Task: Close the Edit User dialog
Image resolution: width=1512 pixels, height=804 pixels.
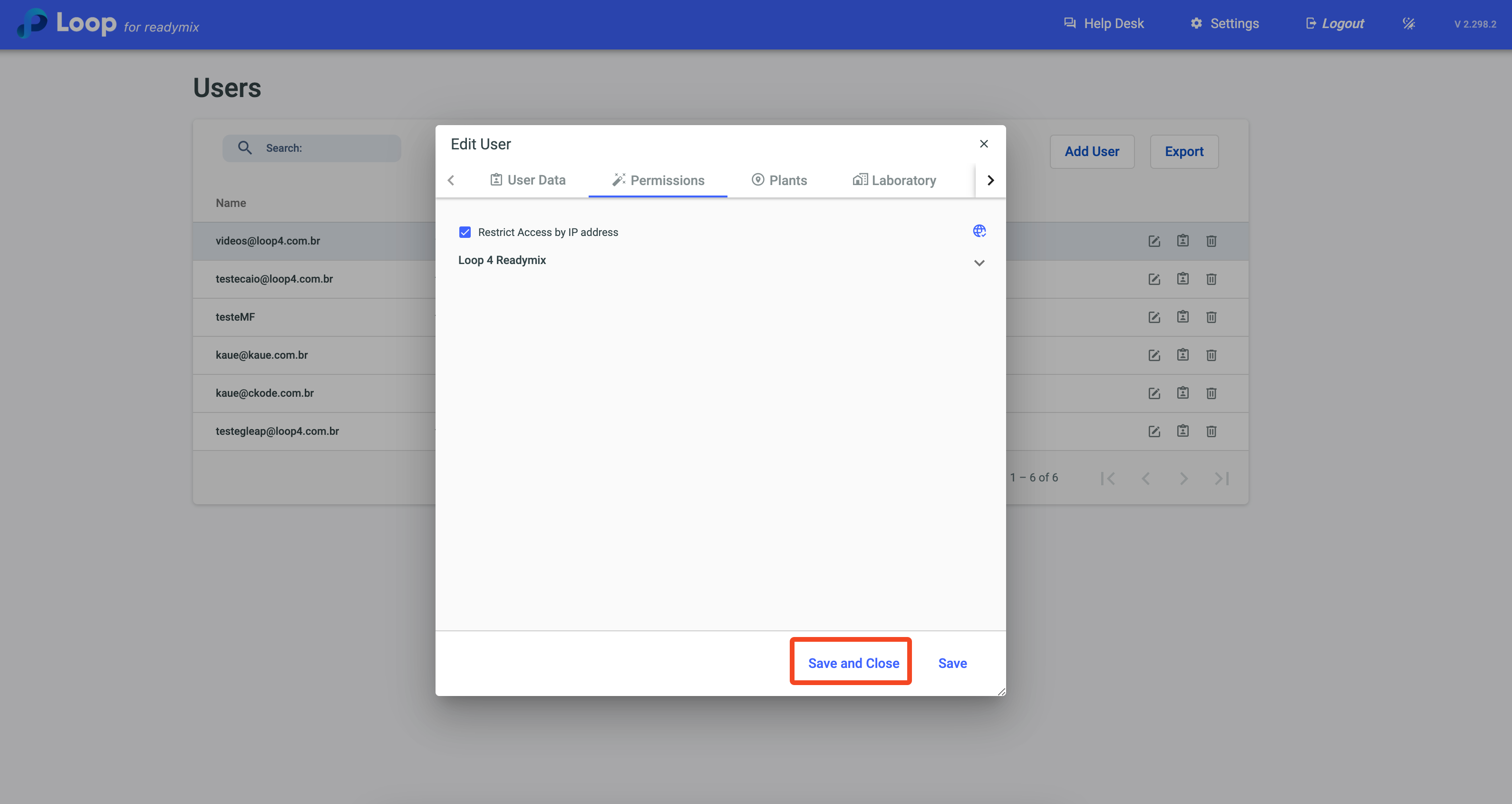Action: (984, 144)
